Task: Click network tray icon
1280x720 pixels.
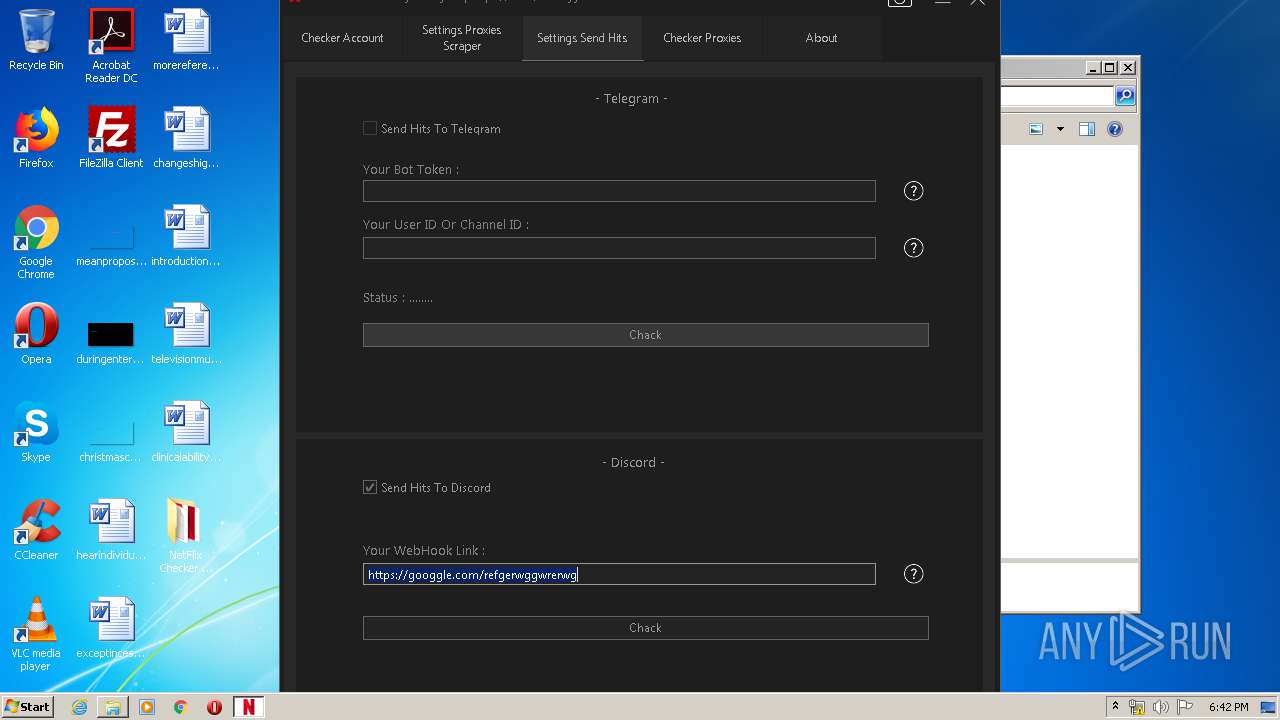Action: tap(1137, 707)
